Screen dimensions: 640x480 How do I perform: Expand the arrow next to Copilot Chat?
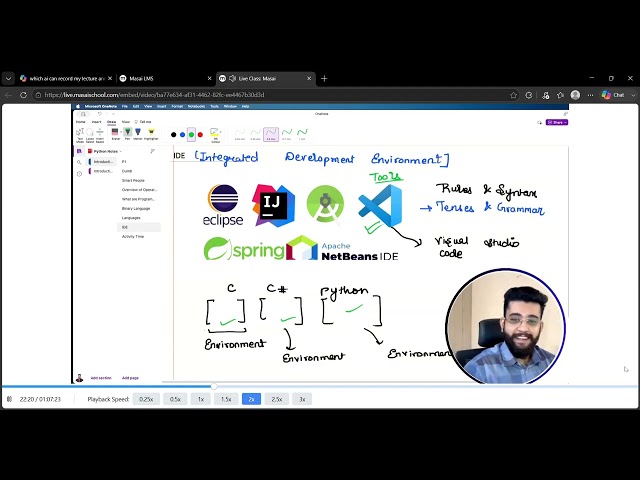(633, 95)
